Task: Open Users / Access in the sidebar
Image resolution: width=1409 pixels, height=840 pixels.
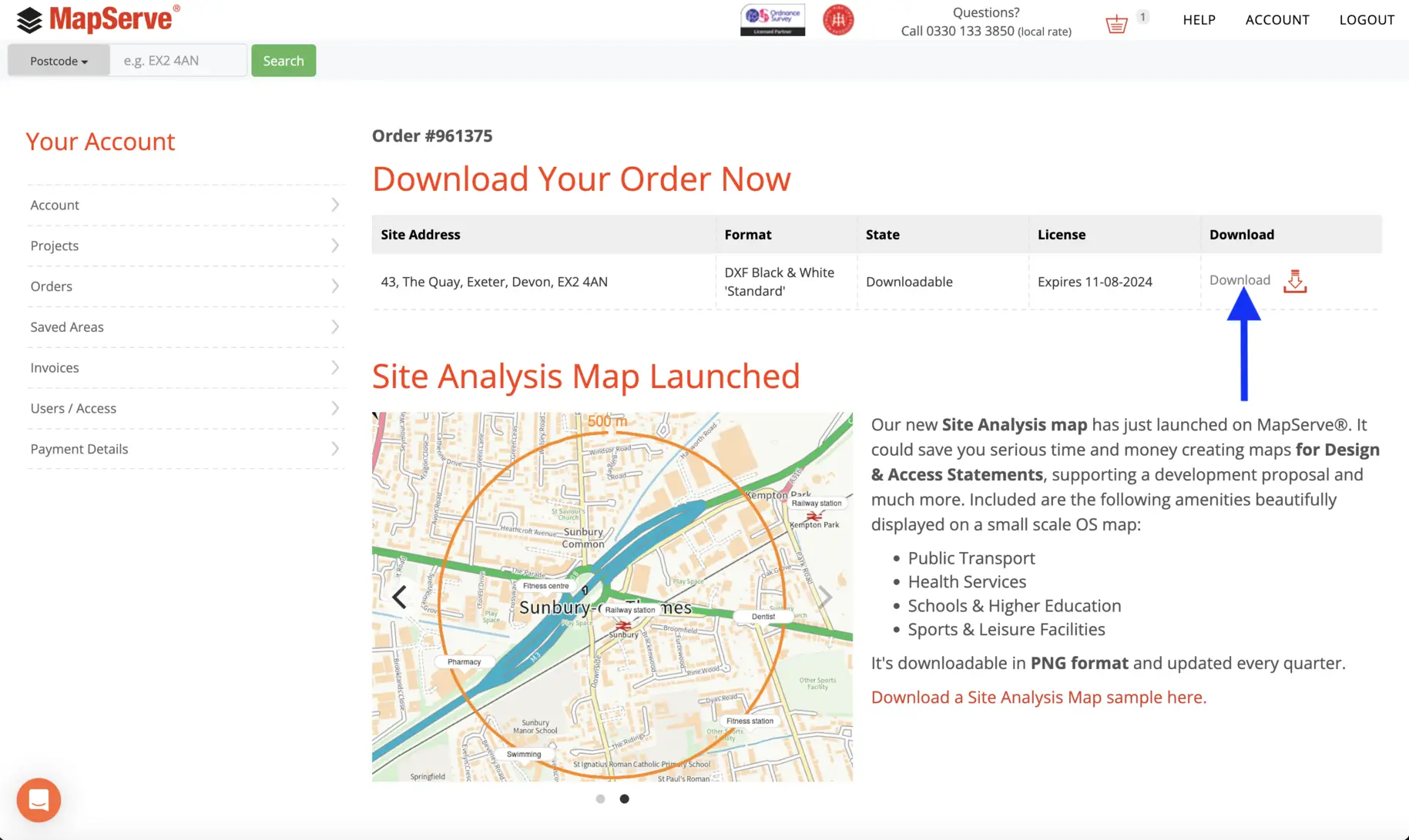Action: [x=185, y=409]
